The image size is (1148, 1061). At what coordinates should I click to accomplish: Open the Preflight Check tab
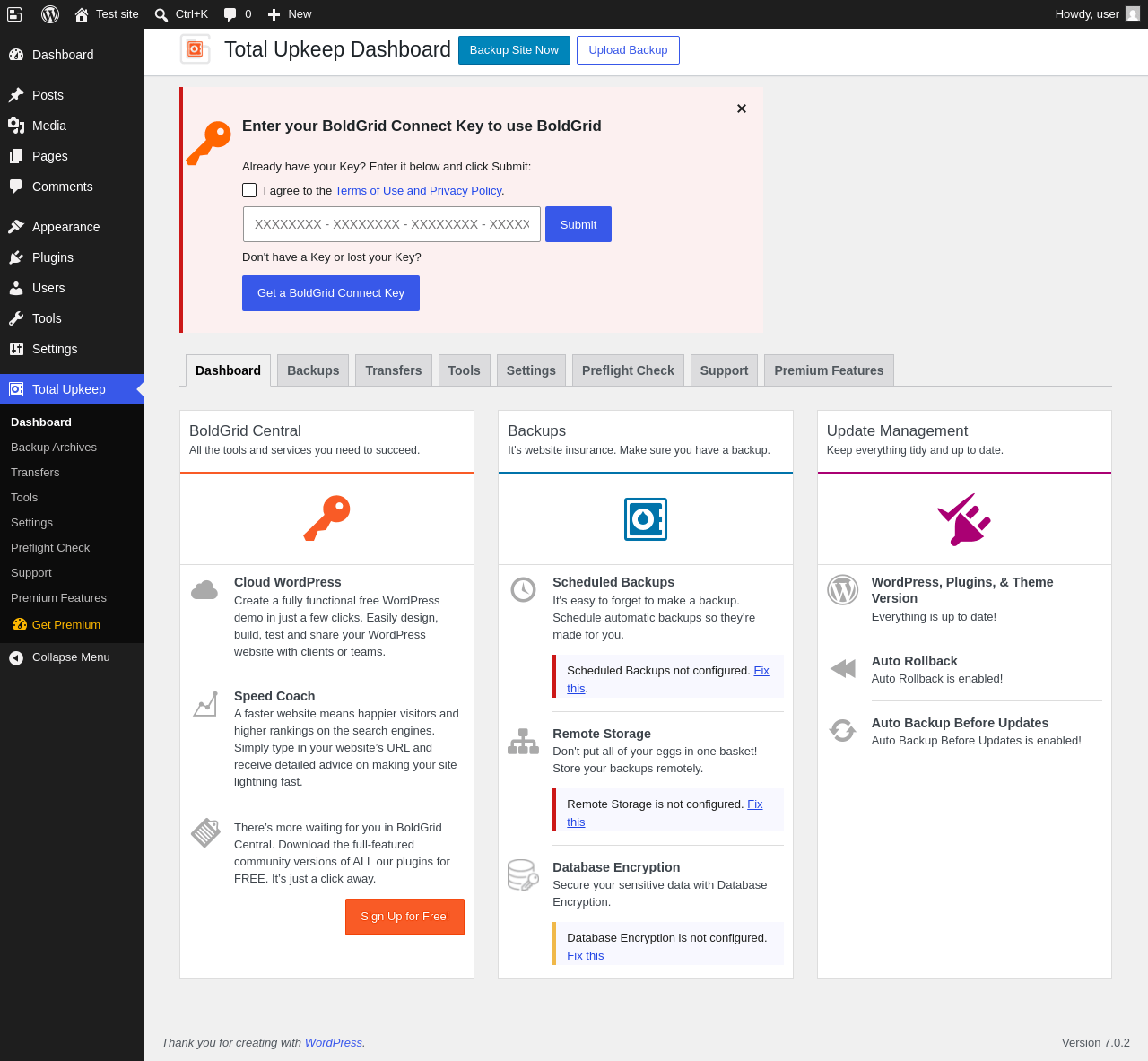(x=628, y=370)
